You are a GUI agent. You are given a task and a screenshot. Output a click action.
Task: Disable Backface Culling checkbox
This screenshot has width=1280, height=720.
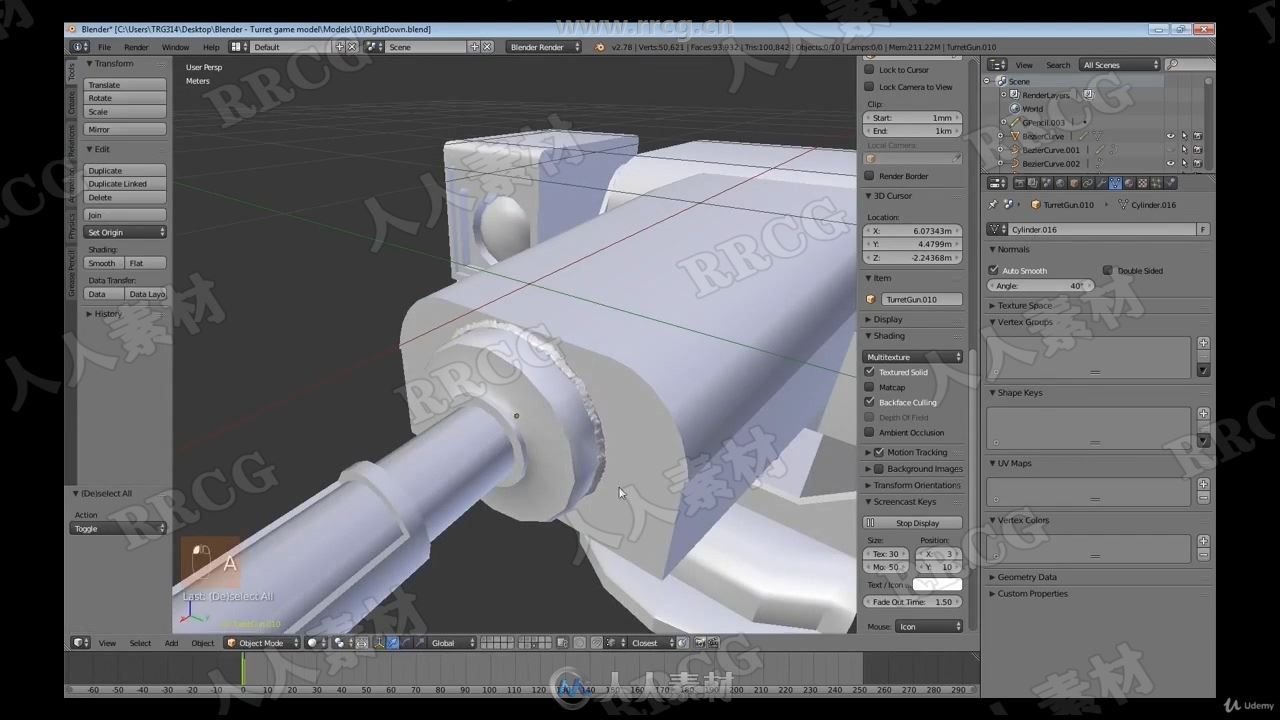coord(869,402)
